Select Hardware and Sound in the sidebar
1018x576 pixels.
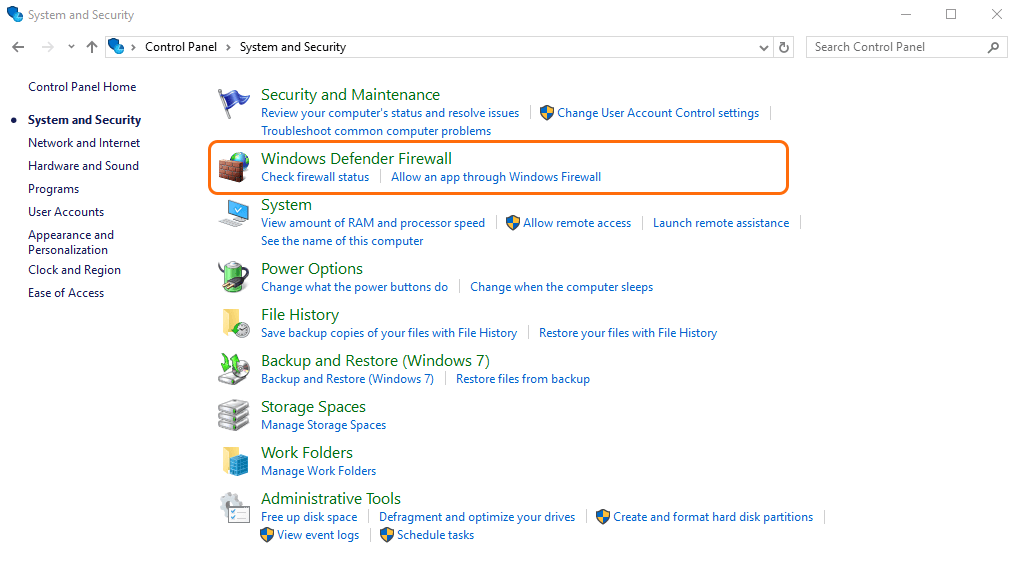83,165
